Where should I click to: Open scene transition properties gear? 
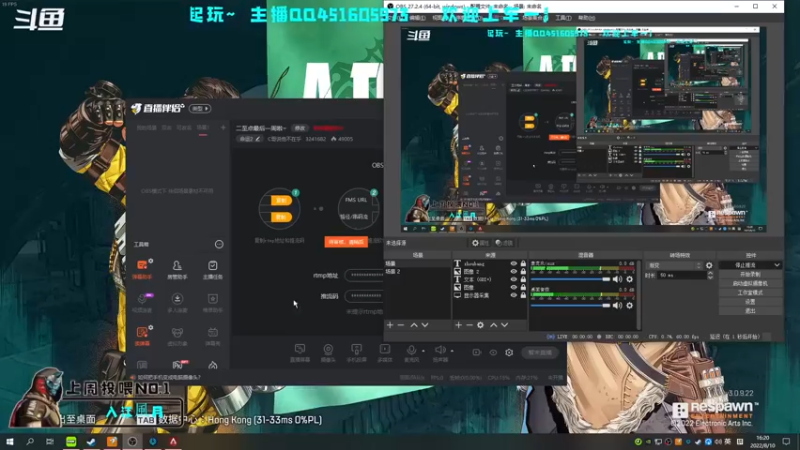pos(709,265)
